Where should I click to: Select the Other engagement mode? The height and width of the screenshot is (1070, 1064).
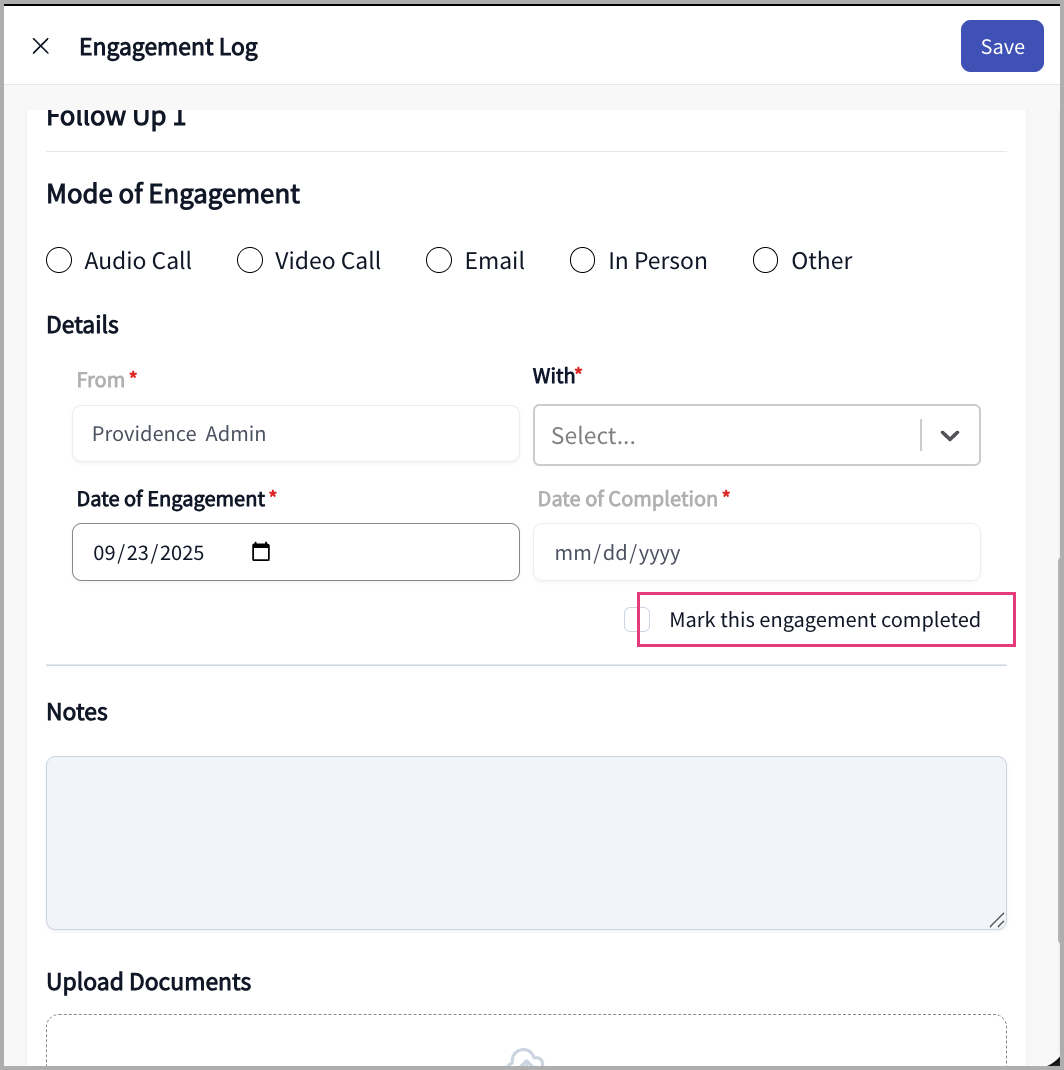click(x=766, y=261)
